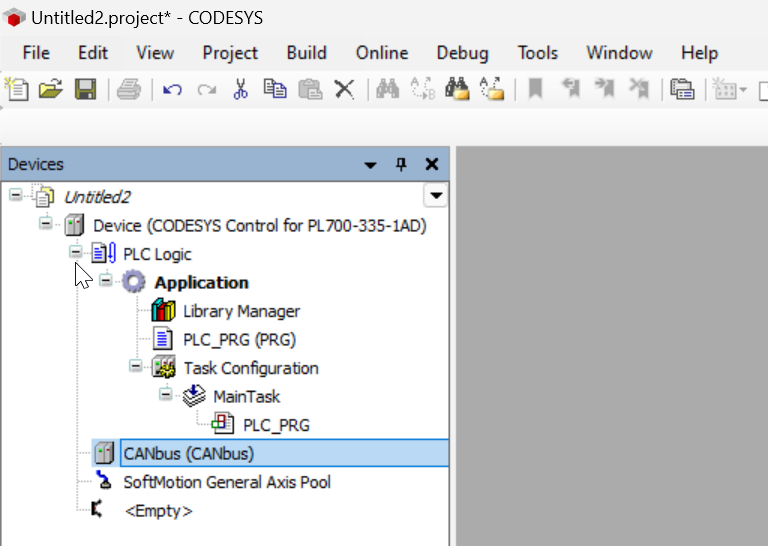The width and height of the screenshot is (768, 546).
Task: Save the project with floppy icon
Action: click(85, 90)
